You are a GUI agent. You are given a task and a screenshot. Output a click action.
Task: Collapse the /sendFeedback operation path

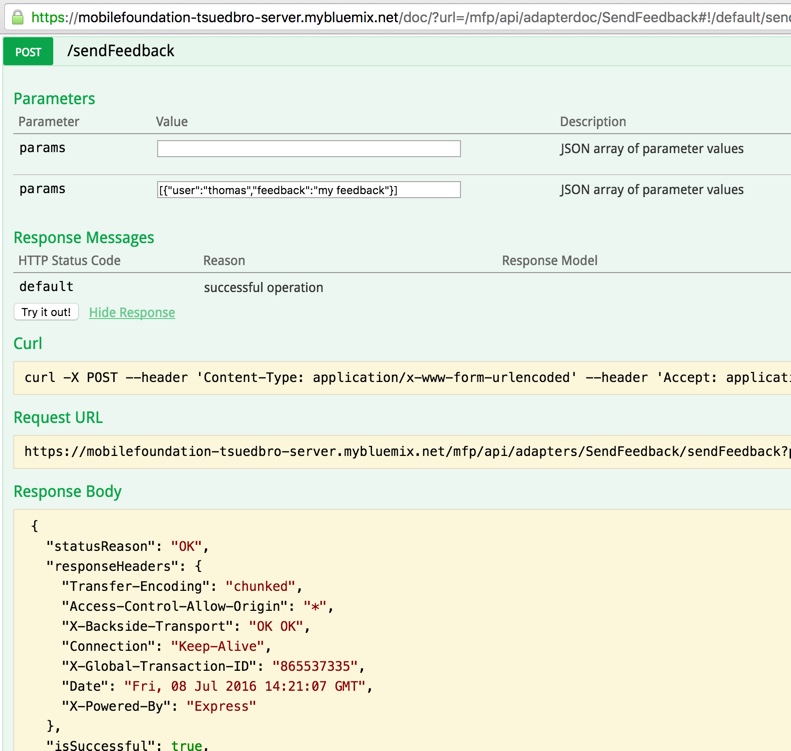[121, 51]
